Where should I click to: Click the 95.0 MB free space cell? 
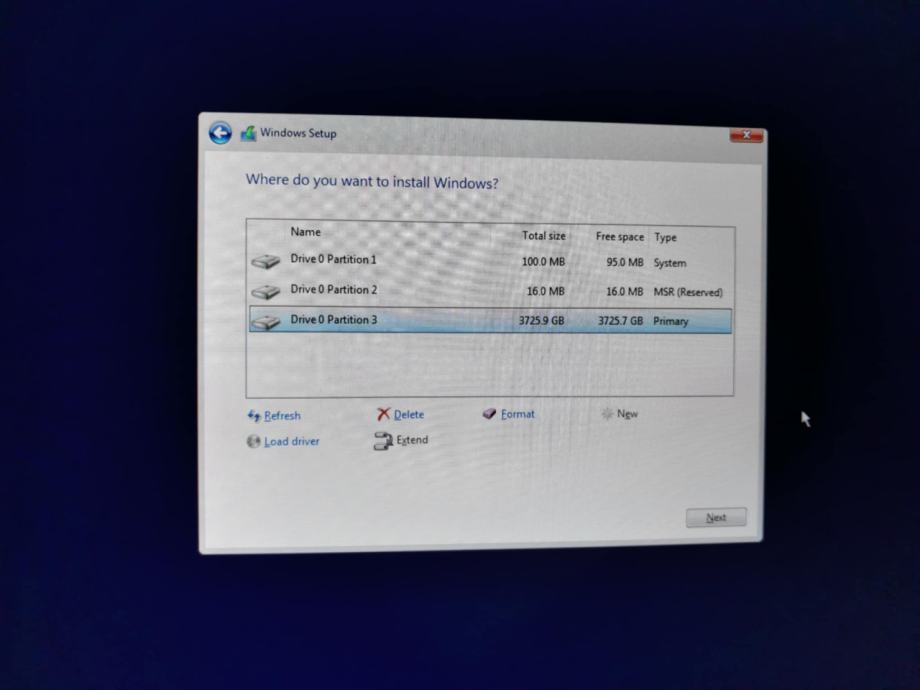[625, 262]
